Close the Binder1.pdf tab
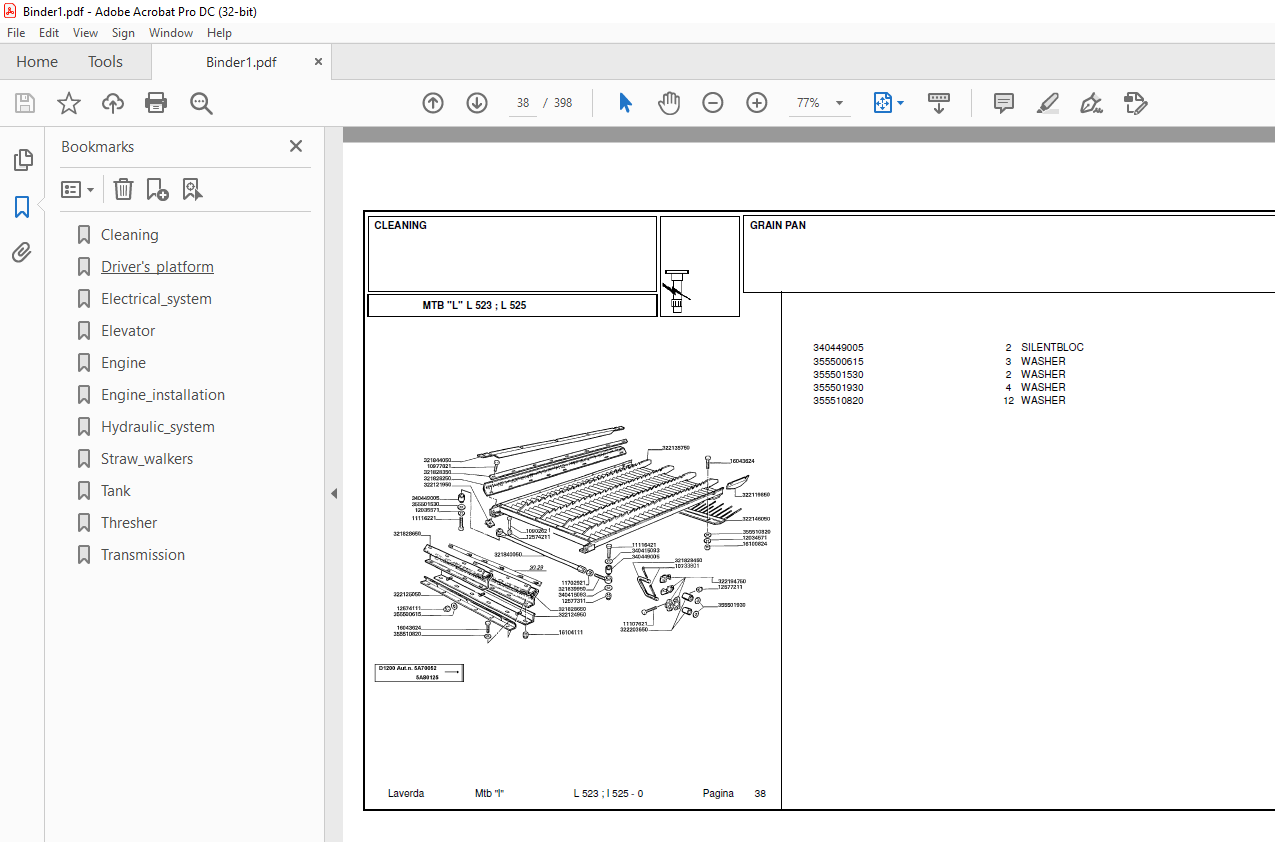 (x=318, y=61)
